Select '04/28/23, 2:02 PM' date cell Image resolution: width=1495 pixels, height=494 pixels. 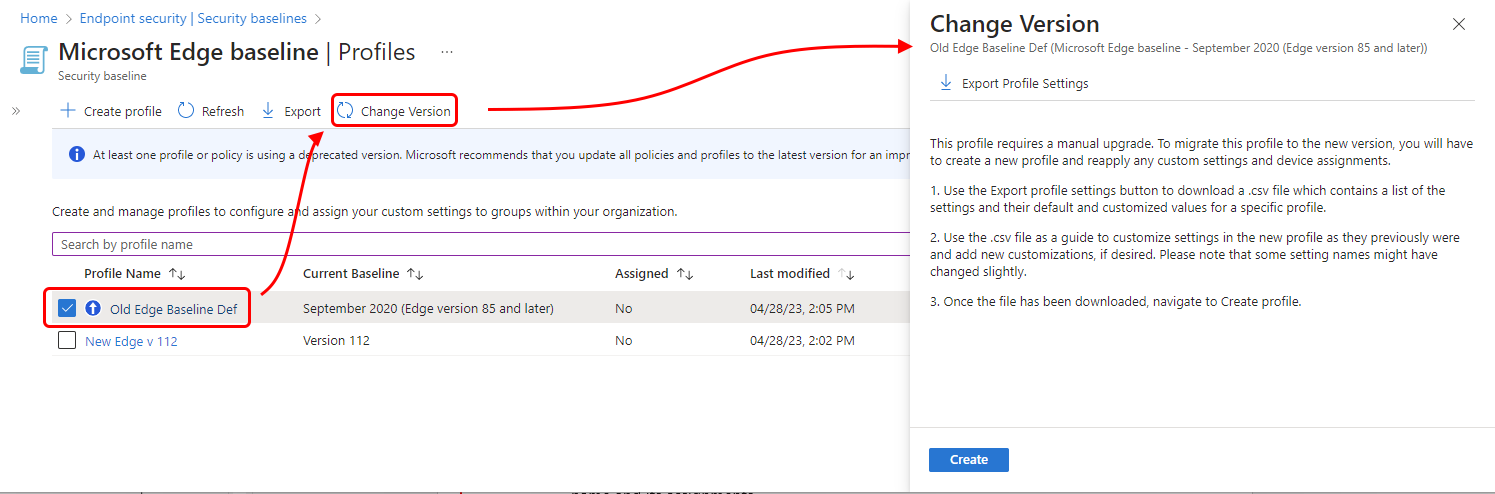tap(802, 341)
